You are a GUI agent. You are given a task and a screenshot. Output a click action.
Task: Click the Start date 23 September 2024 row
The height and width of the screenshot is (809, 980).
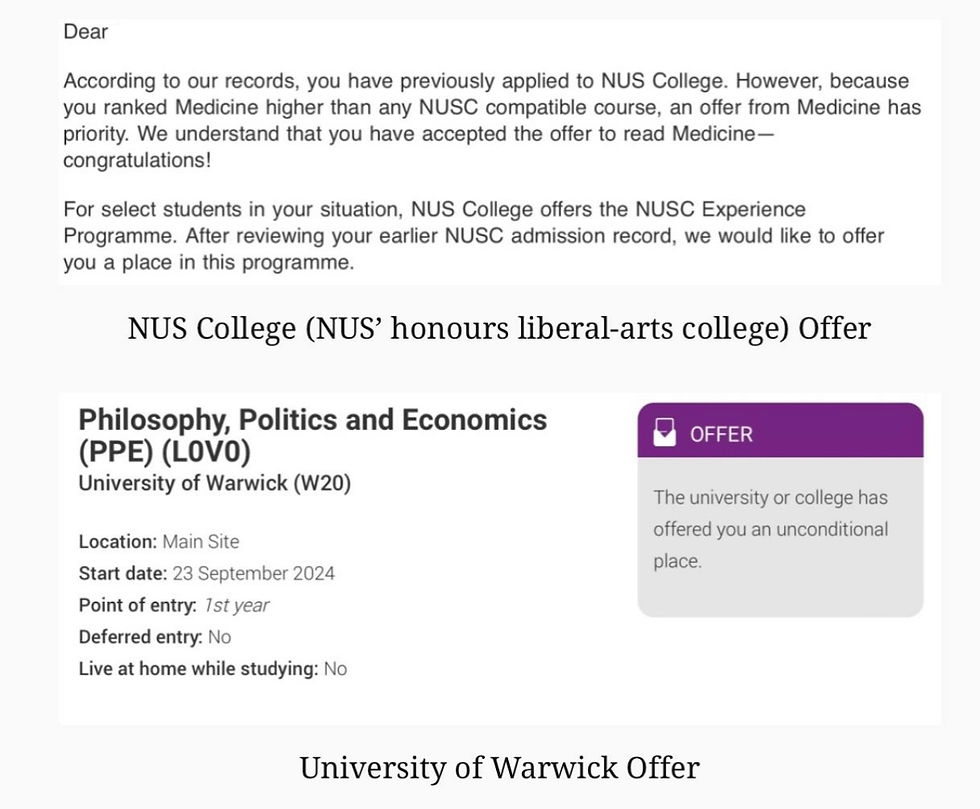(x=206, y=573)
